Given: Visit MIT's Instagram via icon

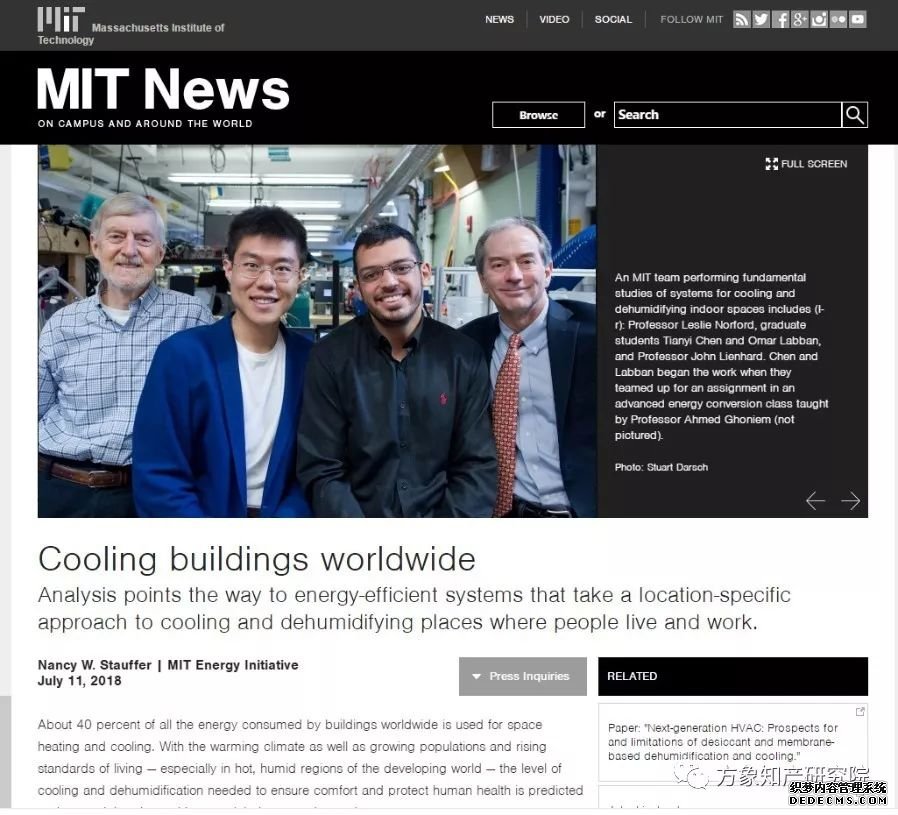Looking at the screenshot, I should coord(819,19).
